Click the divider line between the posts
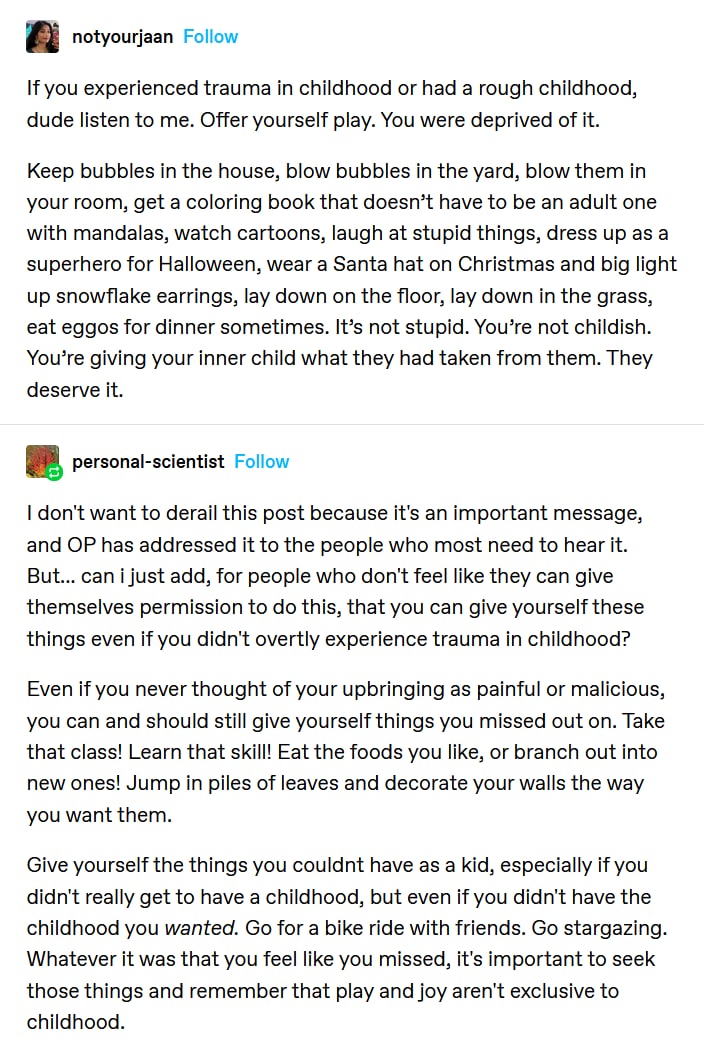704x1048 pixels. coord(352,425)
